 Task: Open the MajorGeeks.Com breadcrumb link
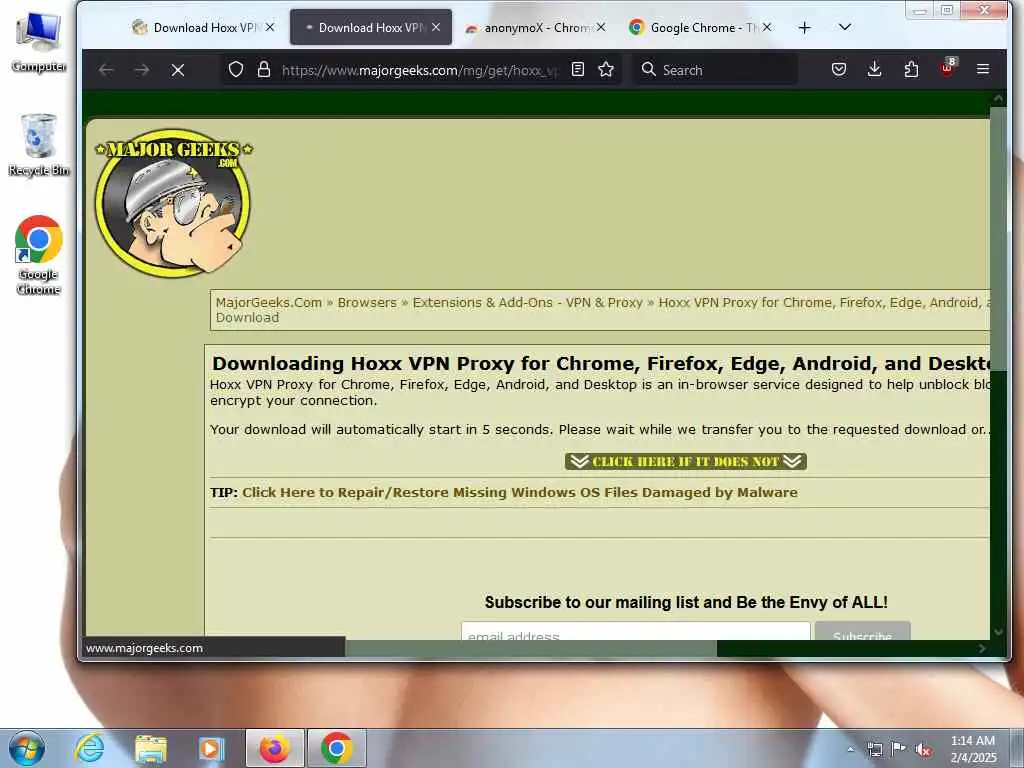pyautogui.click(x=268, y=302)
